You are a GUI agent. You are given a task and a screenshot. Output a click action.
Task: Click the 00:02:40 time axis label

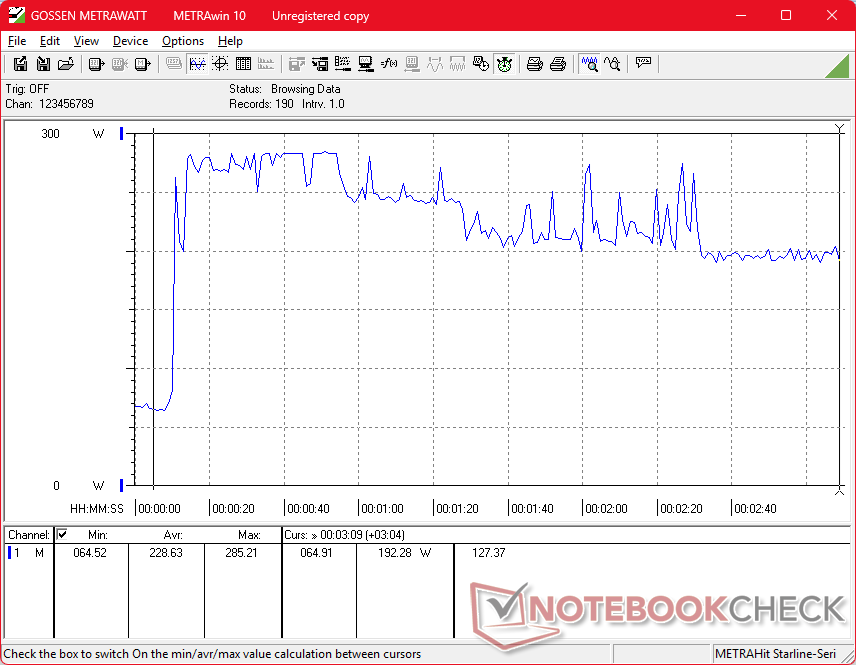pos(755,509)
